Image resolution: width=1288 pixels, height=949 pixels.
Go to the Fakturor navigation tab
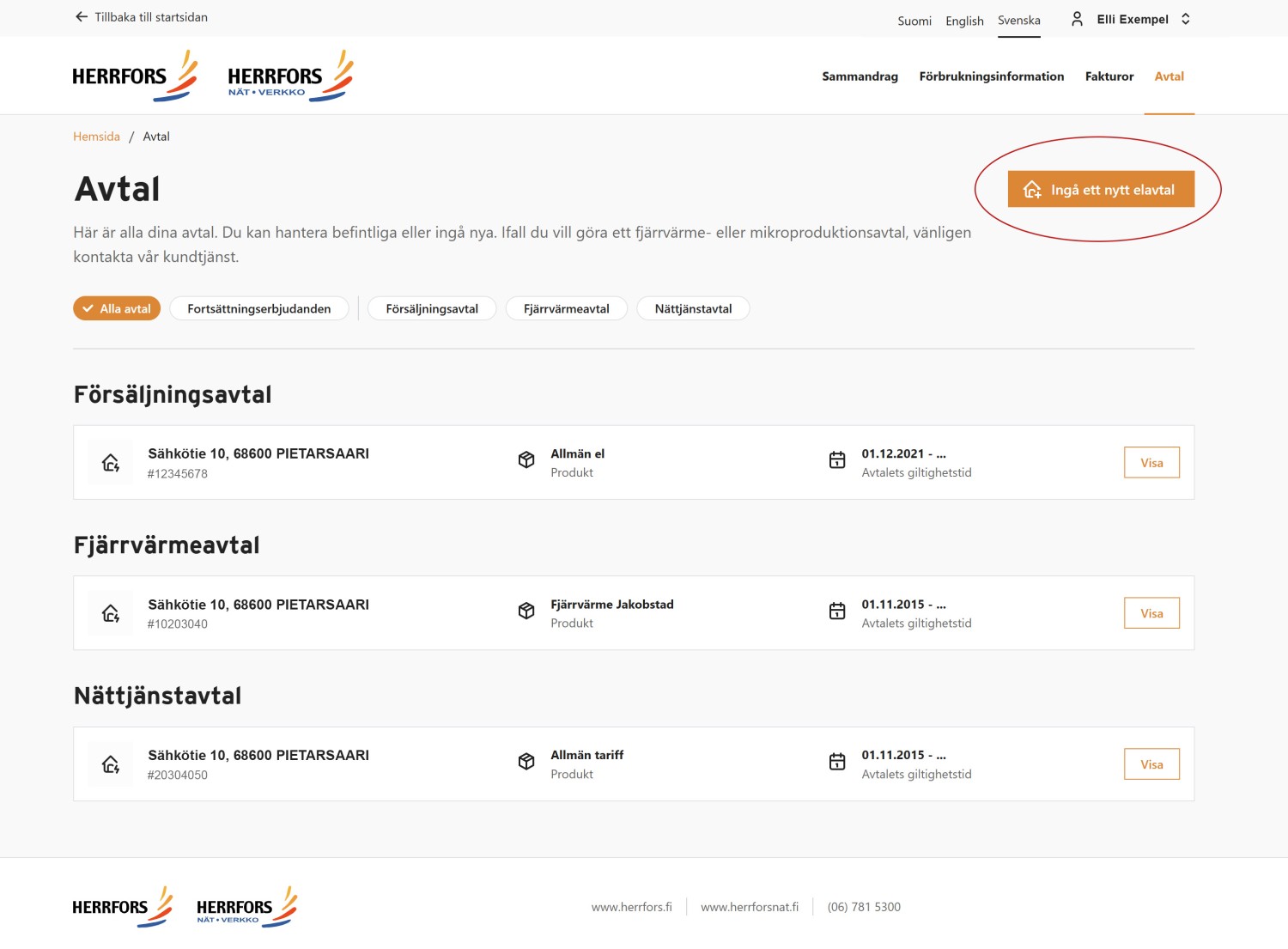[1109, 76]
